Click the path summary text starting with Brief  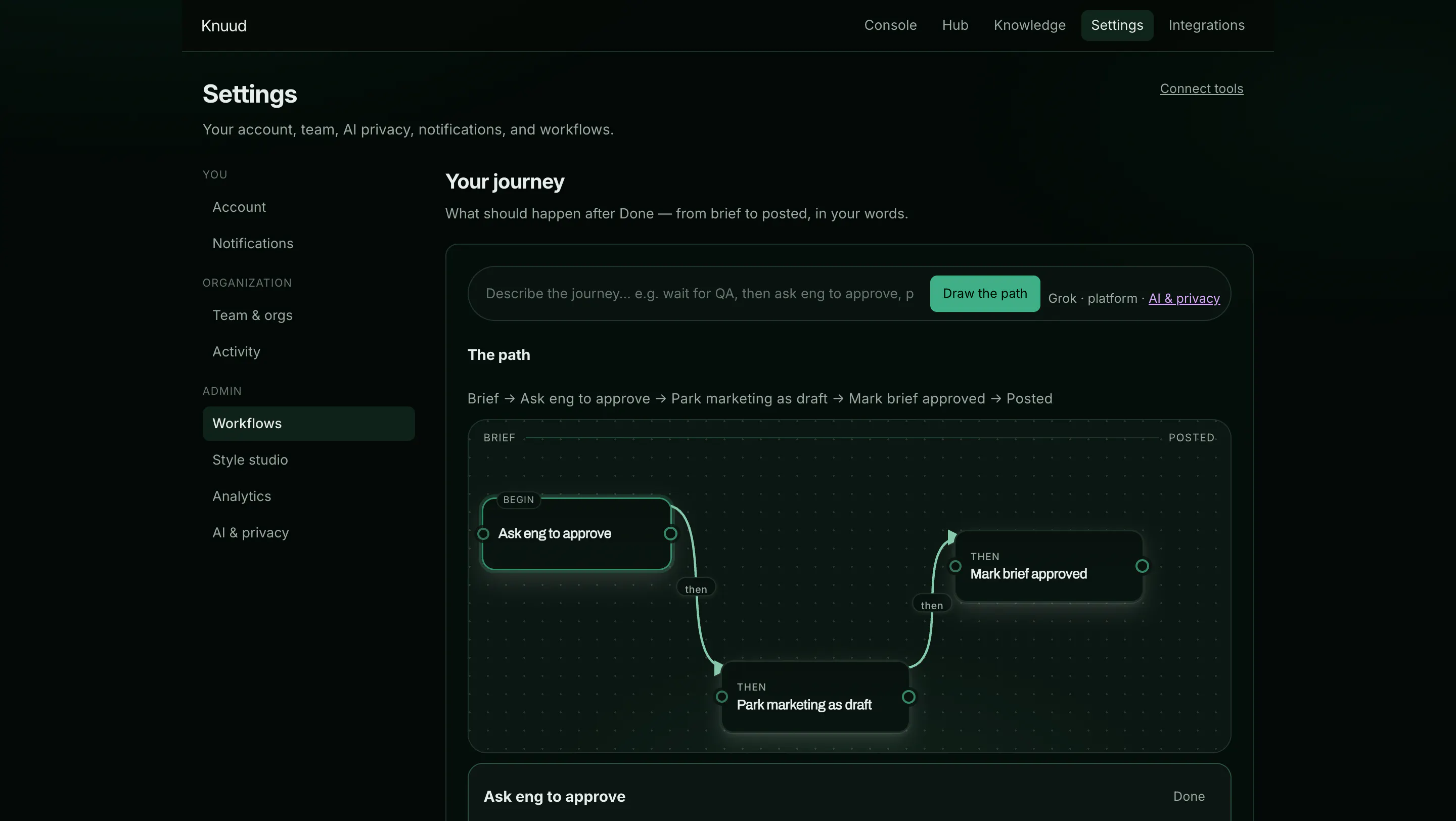click(760, 399)
